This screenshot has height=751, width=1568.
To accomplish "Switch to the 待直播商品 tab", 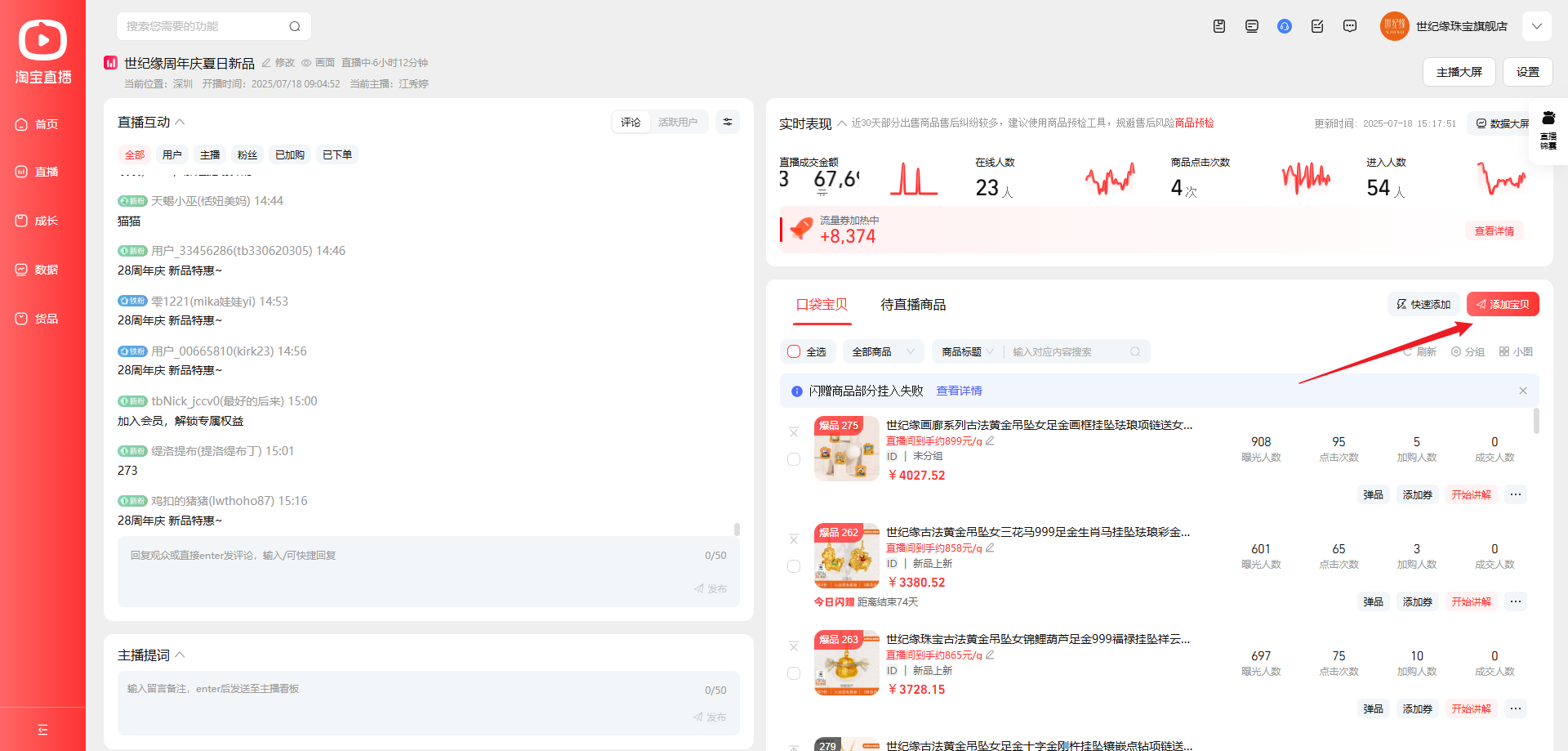I will pos(913,305).
